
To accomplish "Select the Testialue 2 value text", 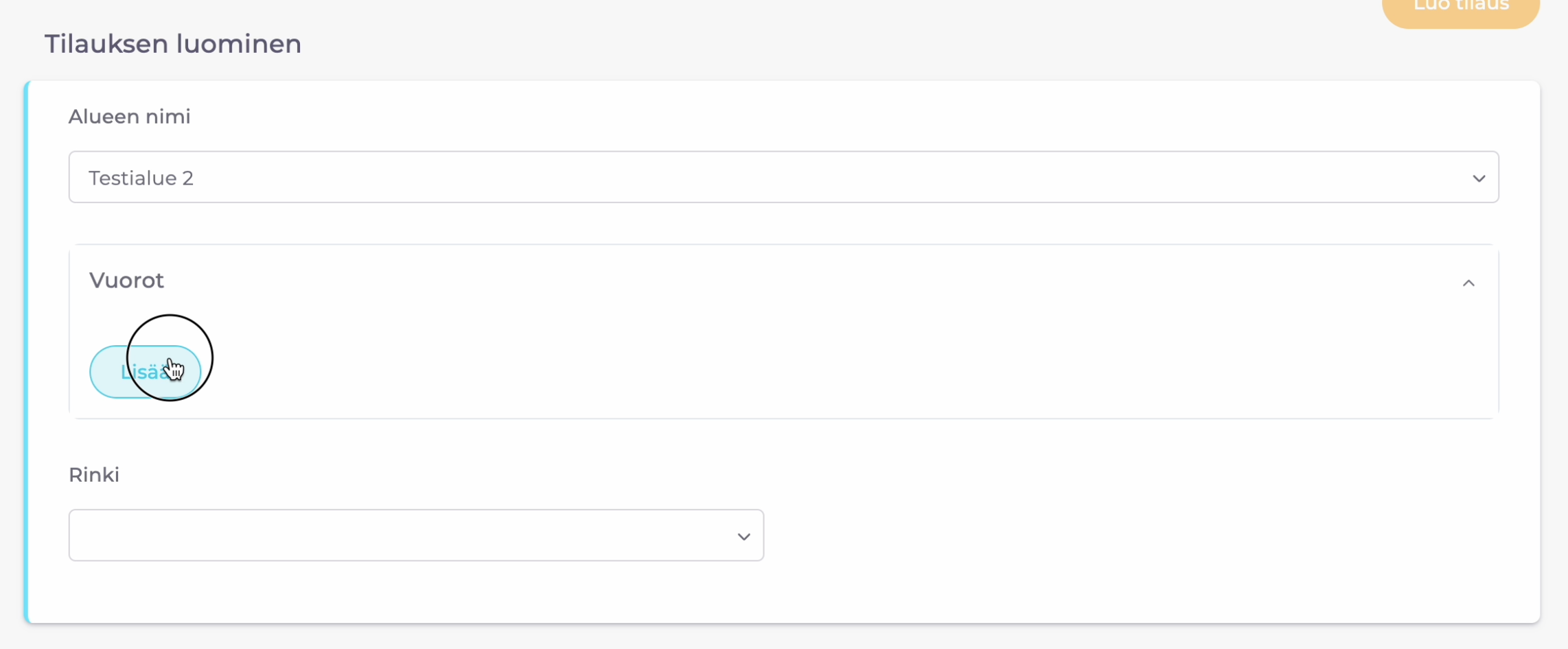I will pos(141,178).
